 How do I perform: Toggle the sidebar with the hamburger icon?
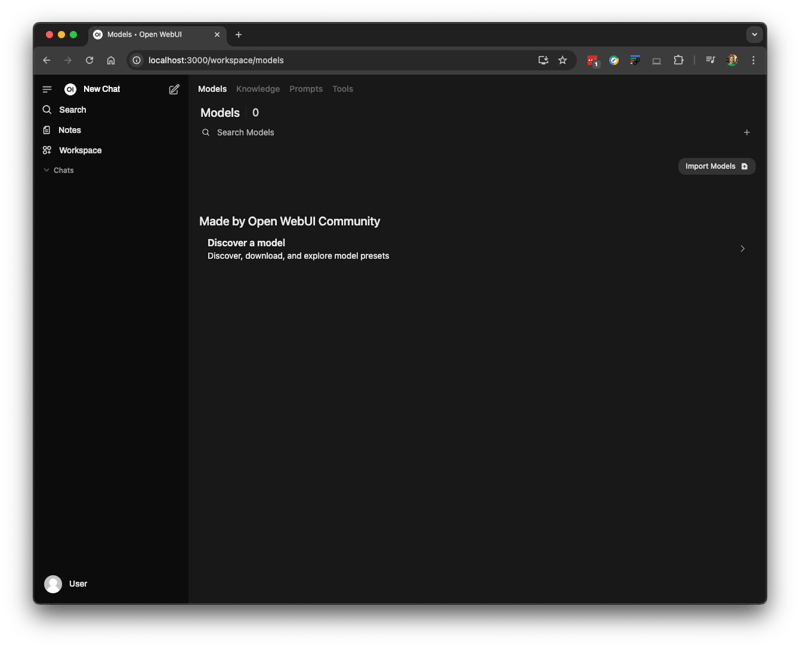47,89
